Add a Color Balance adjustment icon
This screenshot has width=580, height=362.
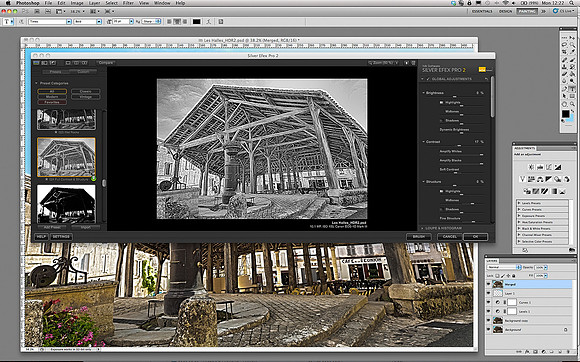point(540,179)
